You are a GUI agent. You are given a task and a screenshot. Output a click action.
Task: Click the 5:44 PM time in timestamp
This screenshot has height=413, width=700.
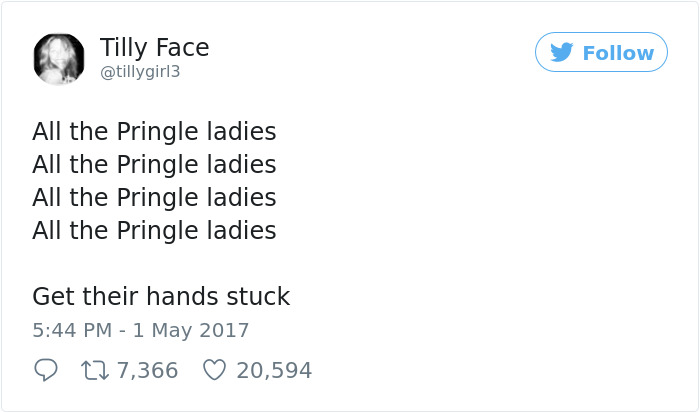point(71,330)
